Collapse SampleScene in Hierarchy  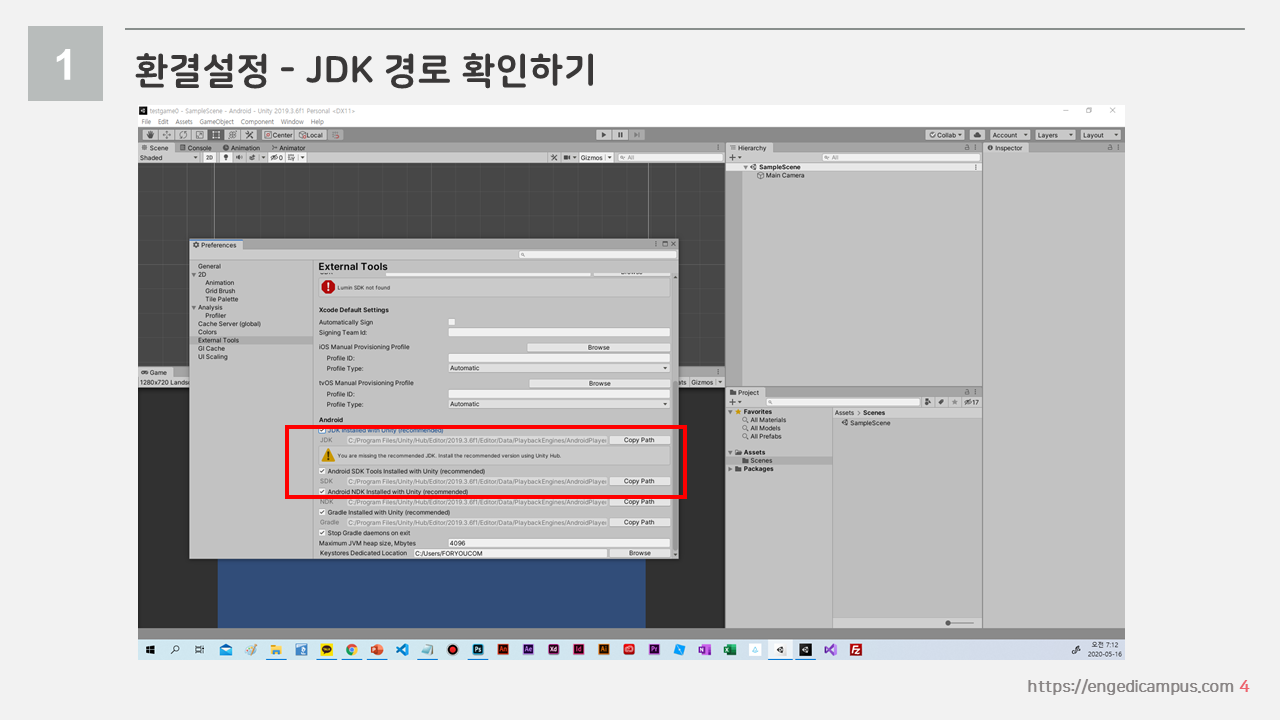746,167
